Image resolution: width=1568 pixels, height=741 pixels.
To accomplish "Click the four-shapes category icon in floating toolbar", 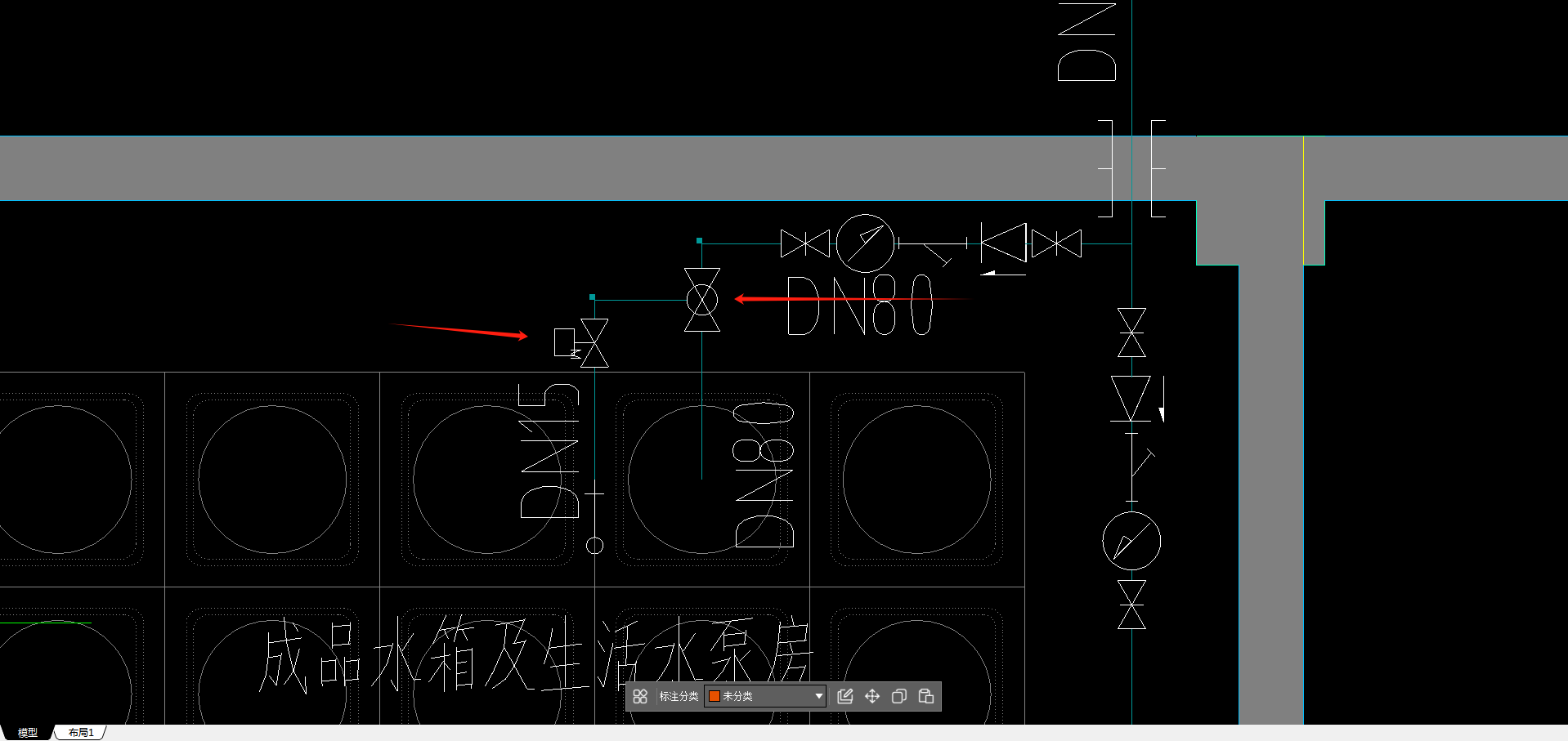I will point(640,696).
